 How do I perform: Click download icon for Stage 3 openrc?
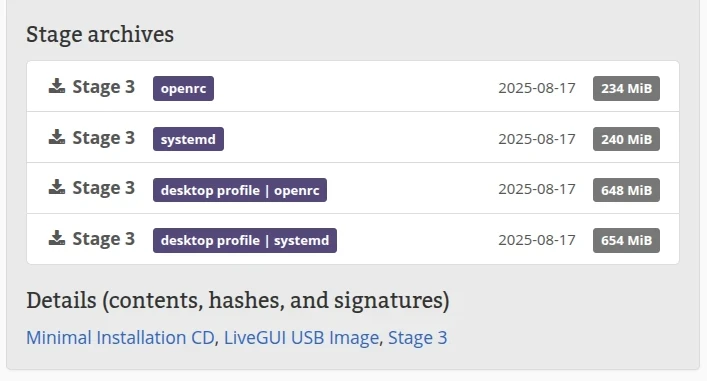tap(57, 86)
